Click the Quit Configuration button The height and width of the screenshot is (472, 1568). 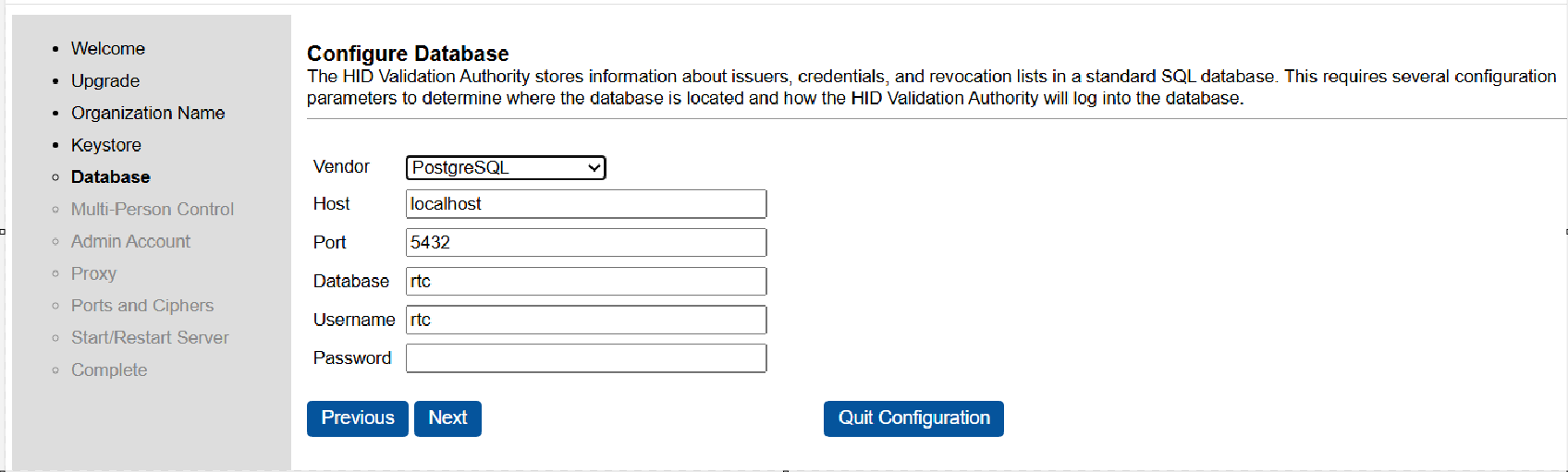click(x=913, y=418)
